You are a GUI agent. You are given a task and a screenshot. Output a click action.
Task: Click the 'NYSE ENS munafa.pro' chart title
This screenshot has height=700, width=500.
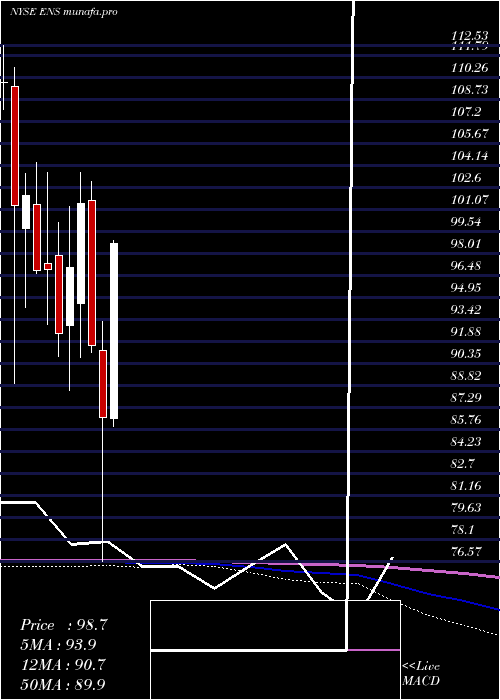coord(64,12)
